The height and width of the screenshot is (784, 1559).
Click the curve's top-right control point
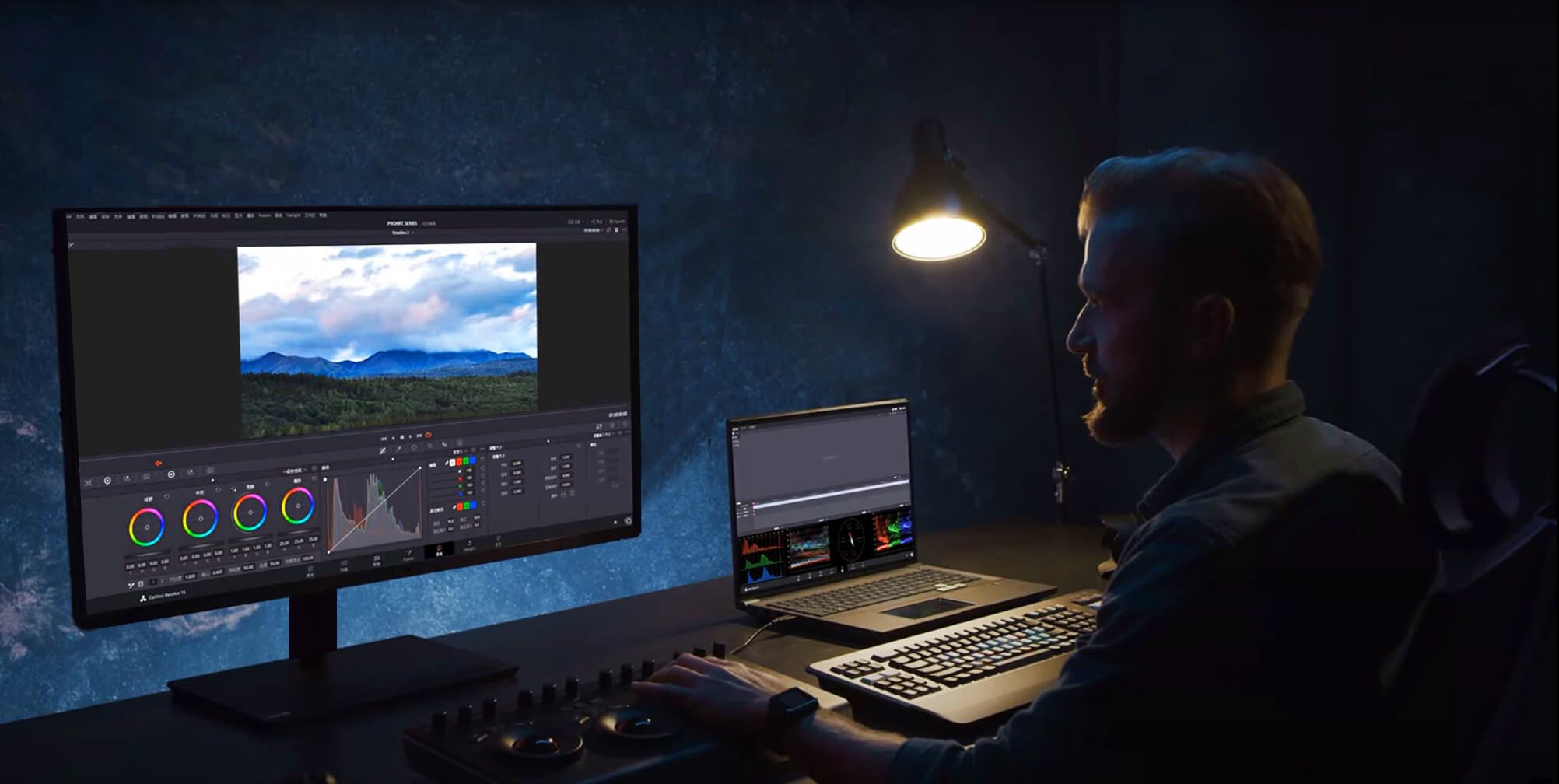[420, 468]
